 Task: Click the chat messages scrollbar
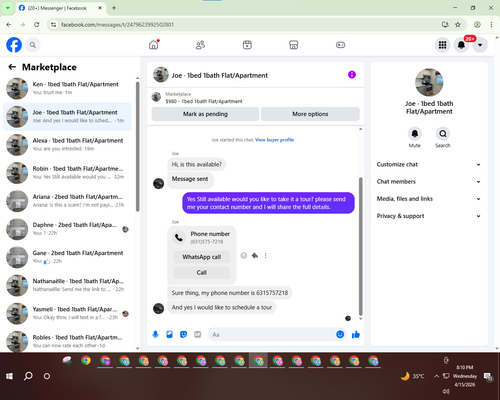pyautogui.click(x=360, y=246)
